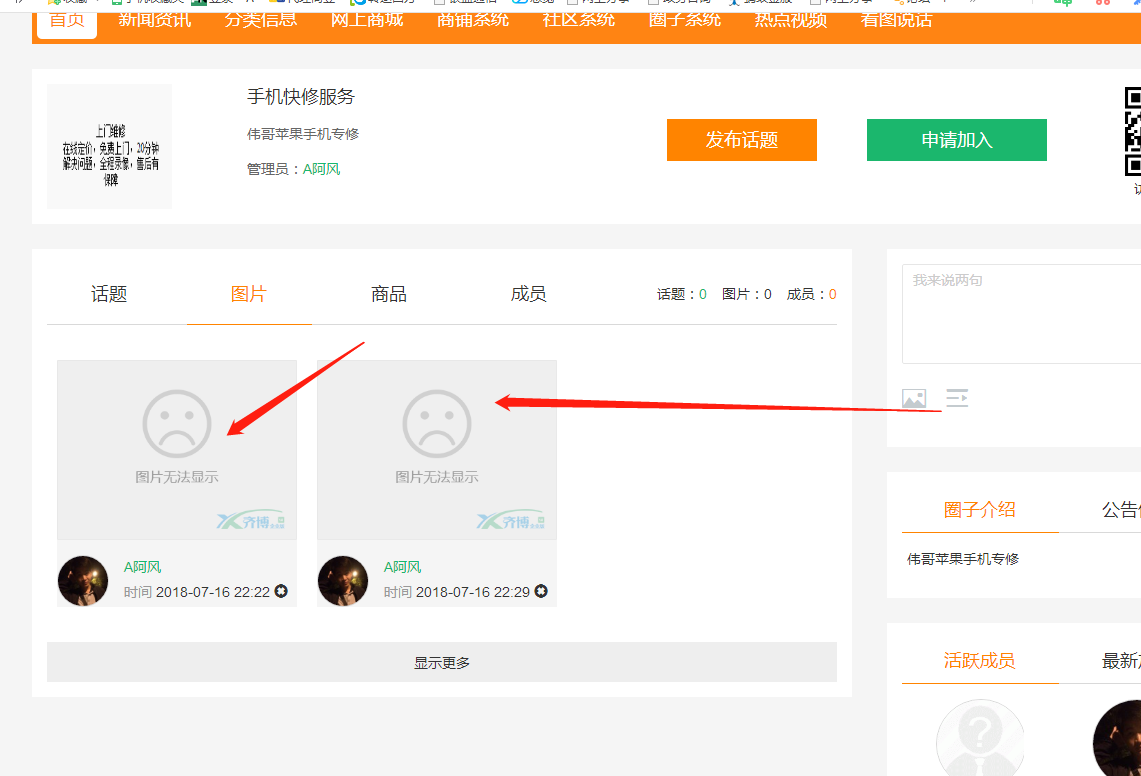The image size is (1141, 776).
Task: Click A阿风 avatar on second photo card
Action: (x=343, y=581)
